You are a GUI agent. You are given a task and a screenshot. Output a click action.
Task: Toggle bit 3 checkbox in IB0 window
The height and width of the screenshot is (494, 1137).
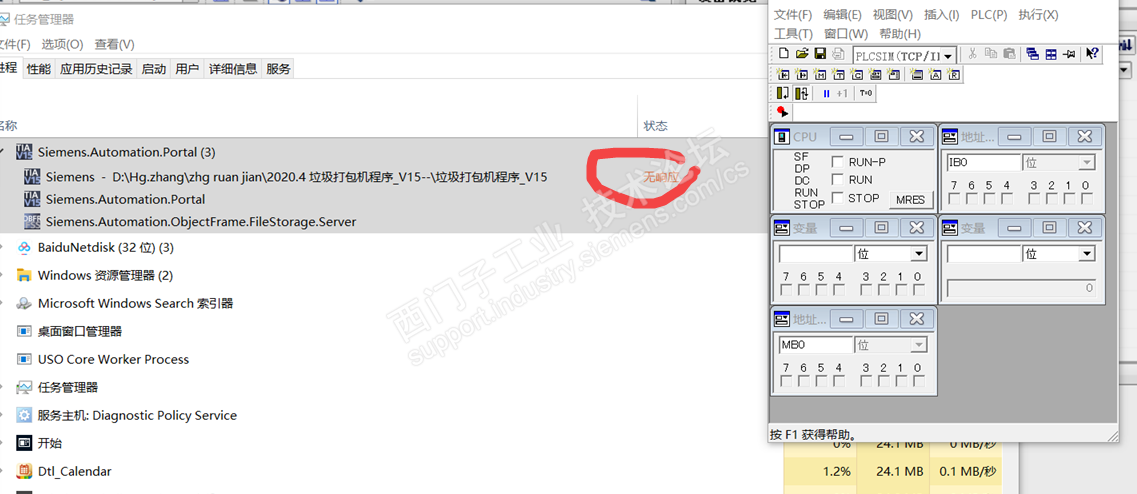point(1033,199)
